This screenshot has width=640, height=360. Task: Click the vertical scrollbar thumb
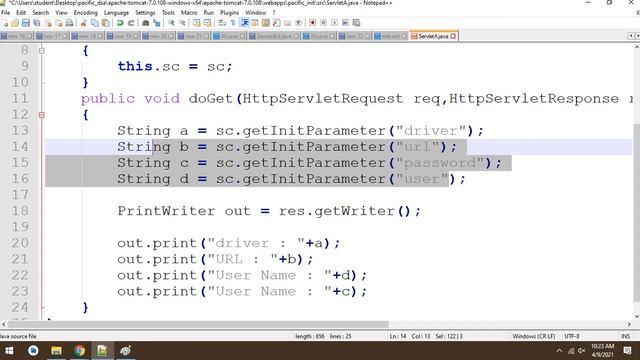pos(636,212)
